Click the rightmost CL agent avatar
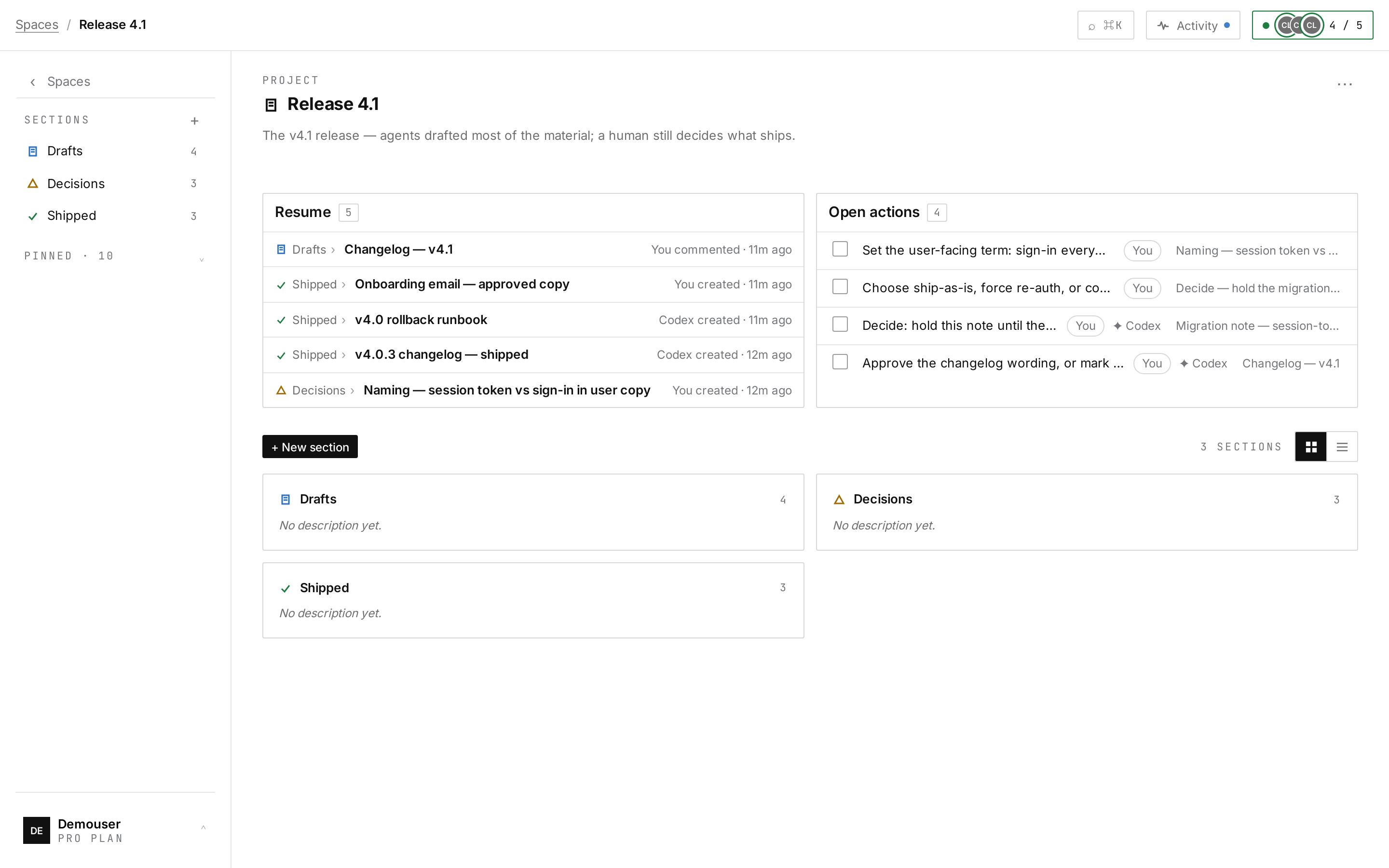 [1312, 25]
